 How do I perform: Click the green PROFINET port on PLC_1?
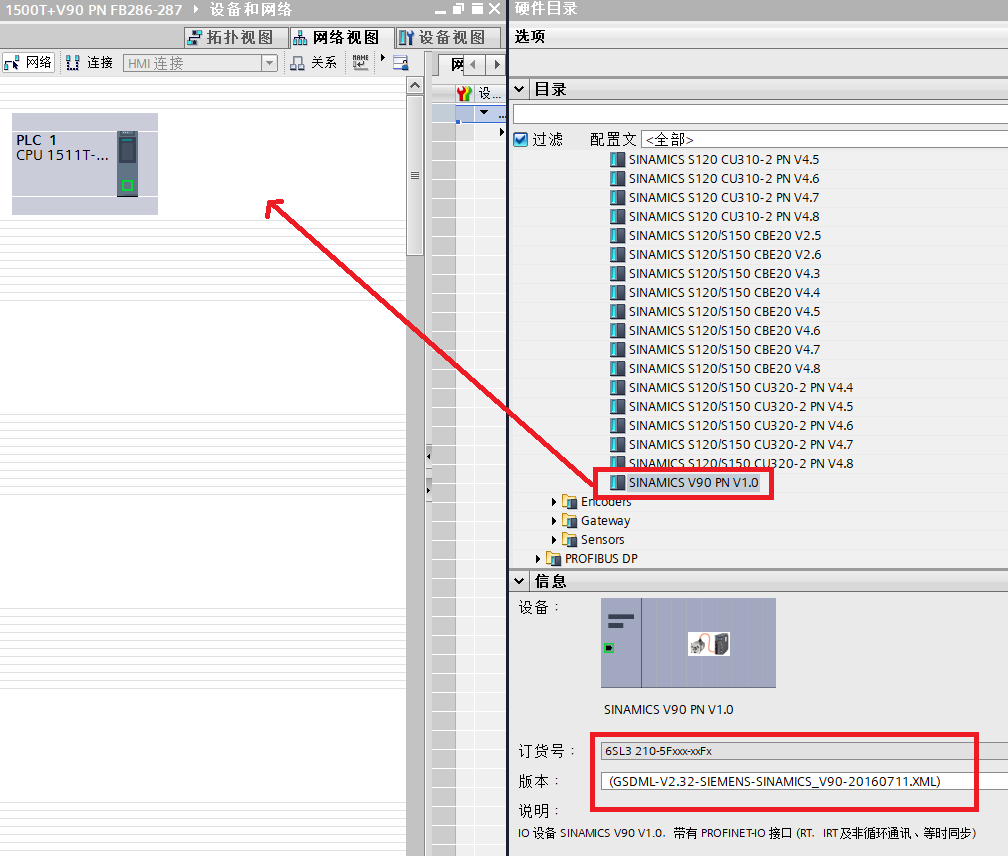[x=127, y=186]
